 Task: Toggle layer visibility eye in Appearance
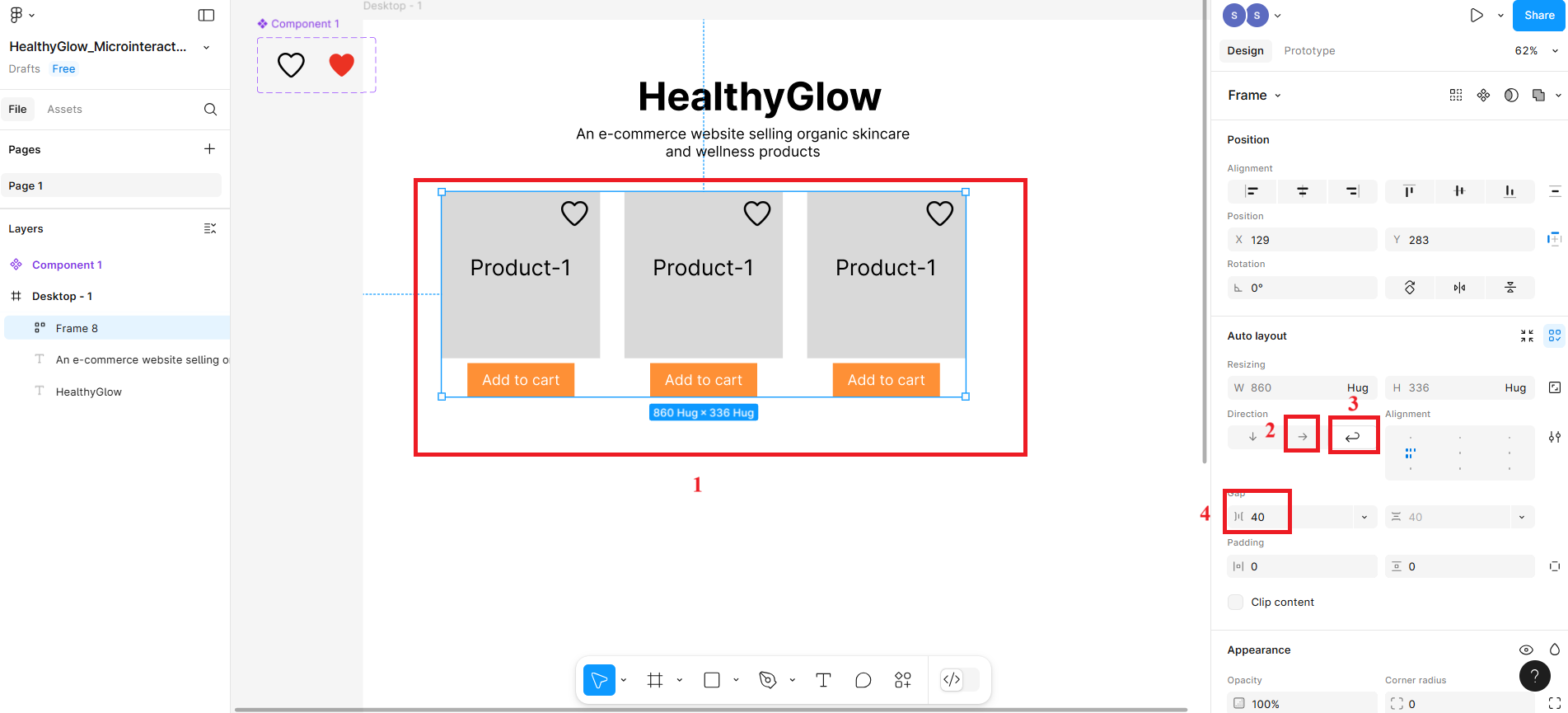pos(1526,650)
